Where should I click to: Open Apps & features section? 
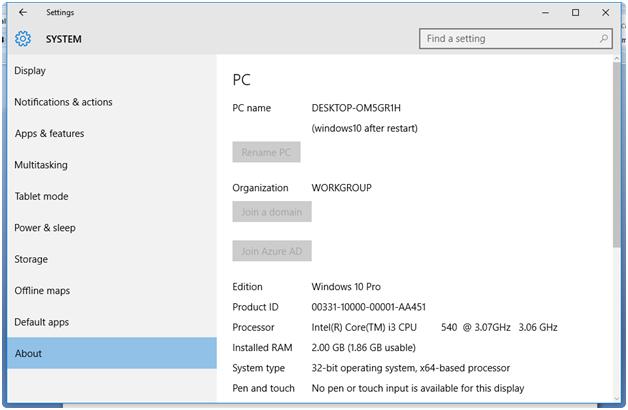pyautogui.click(x=49, y=134)
